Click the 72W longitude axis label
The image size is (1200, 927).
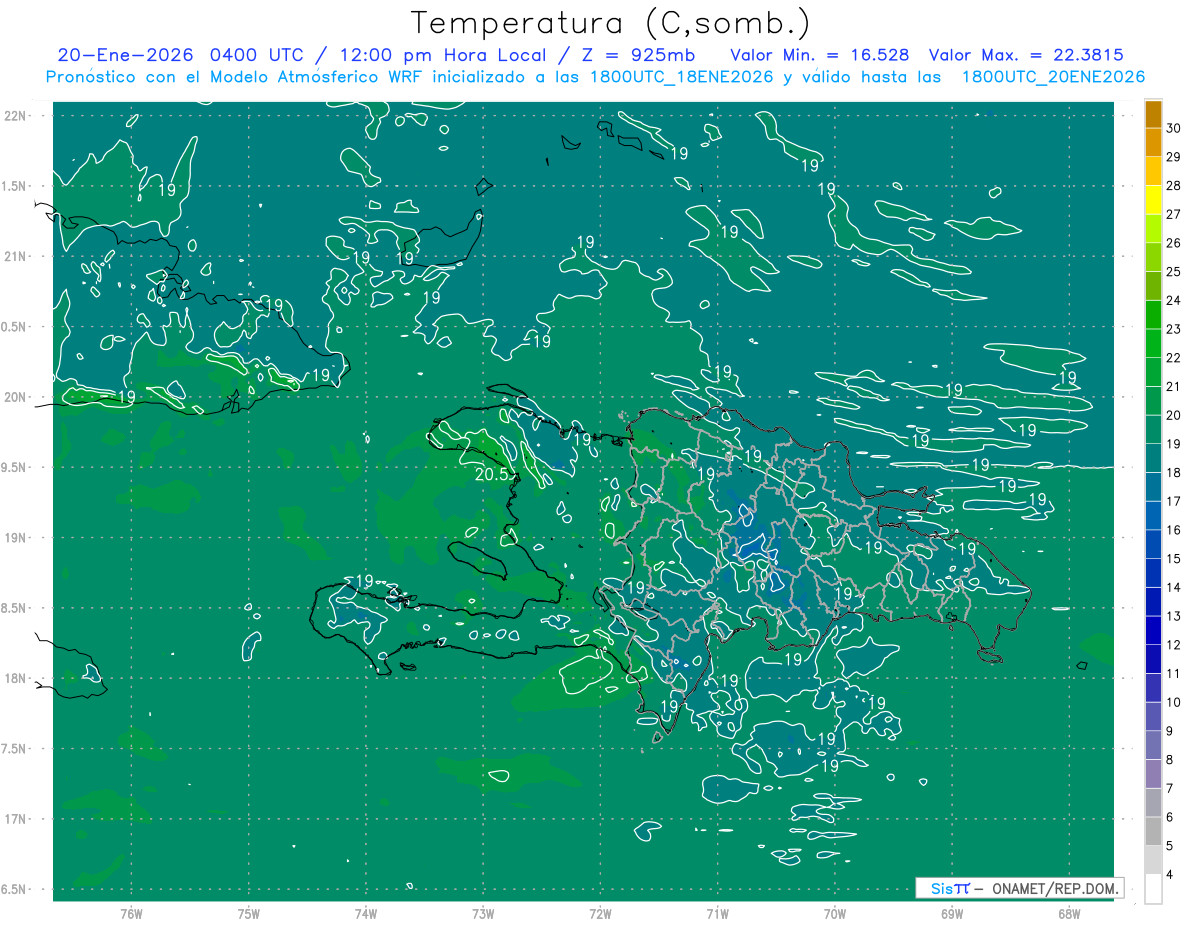coord(600,914)
